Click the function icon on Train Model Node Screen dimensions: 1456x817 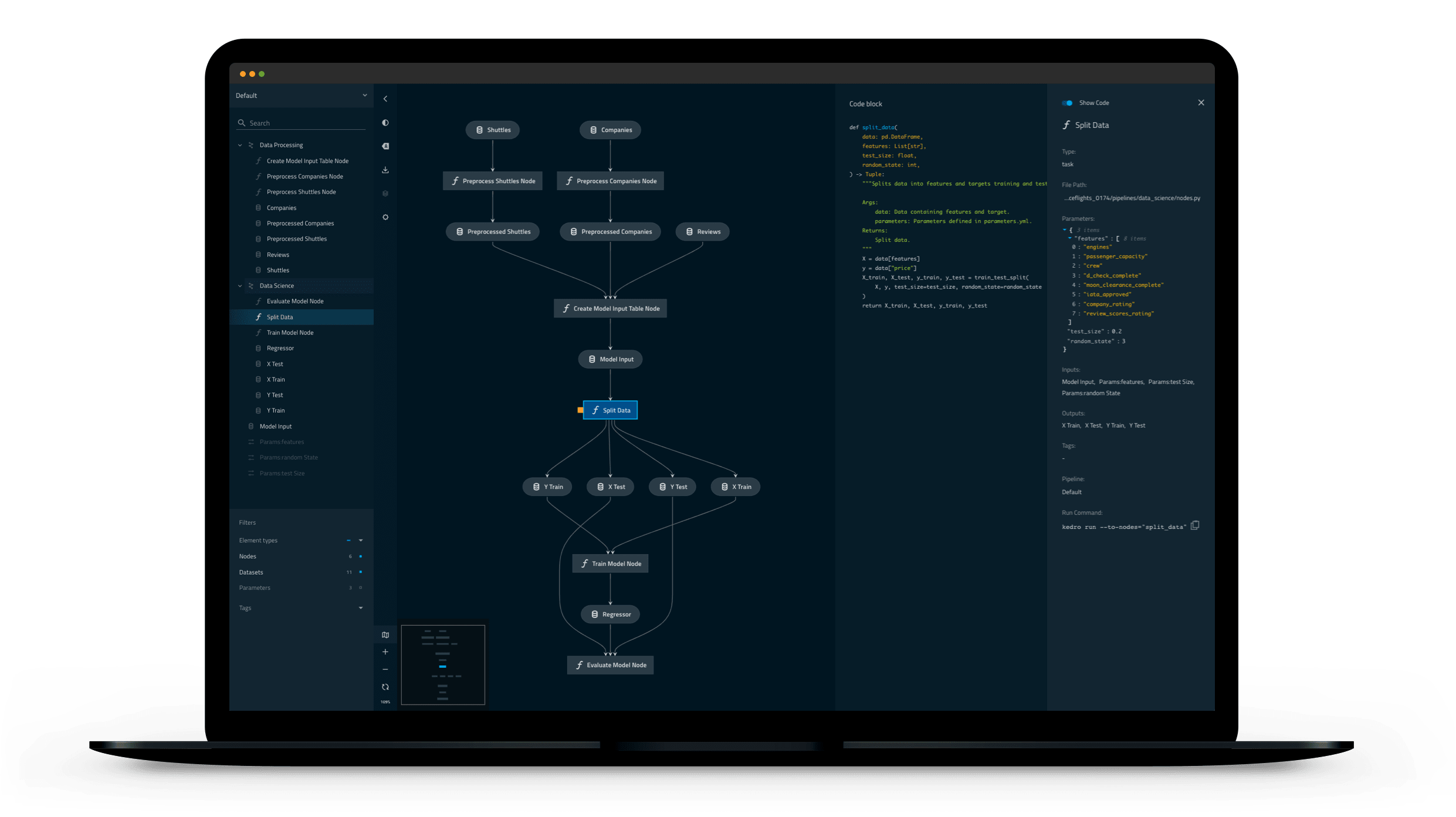pyautogui.click(x=583, y=563)
